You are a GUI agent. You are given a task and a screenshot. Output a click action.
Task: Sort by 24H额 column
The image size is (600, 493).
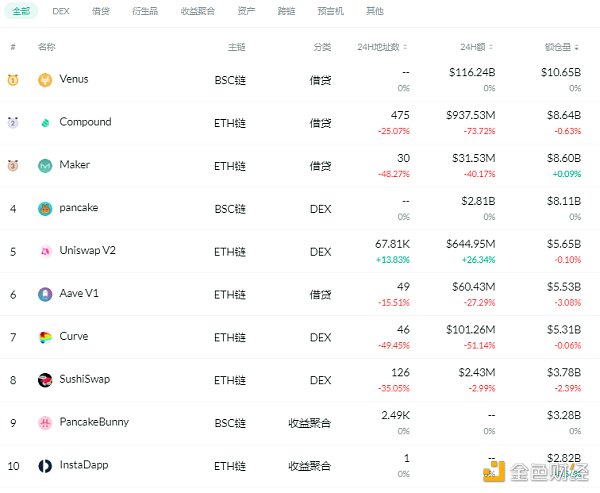click(476, 47)
